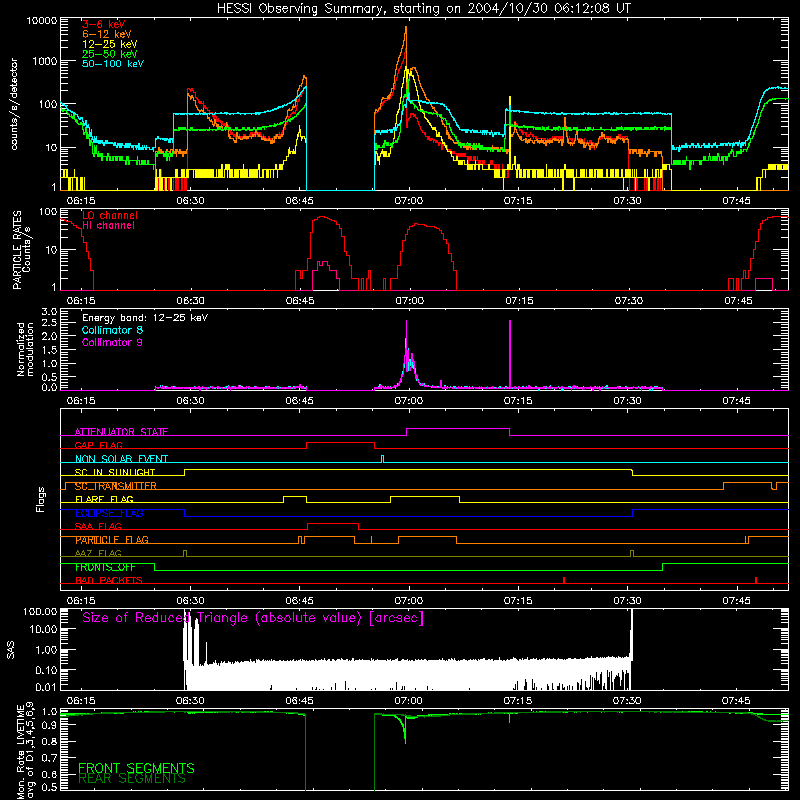Click the '3.0' tick on the modulation axis
The image size is (800, 800).
tap(49, 312)
